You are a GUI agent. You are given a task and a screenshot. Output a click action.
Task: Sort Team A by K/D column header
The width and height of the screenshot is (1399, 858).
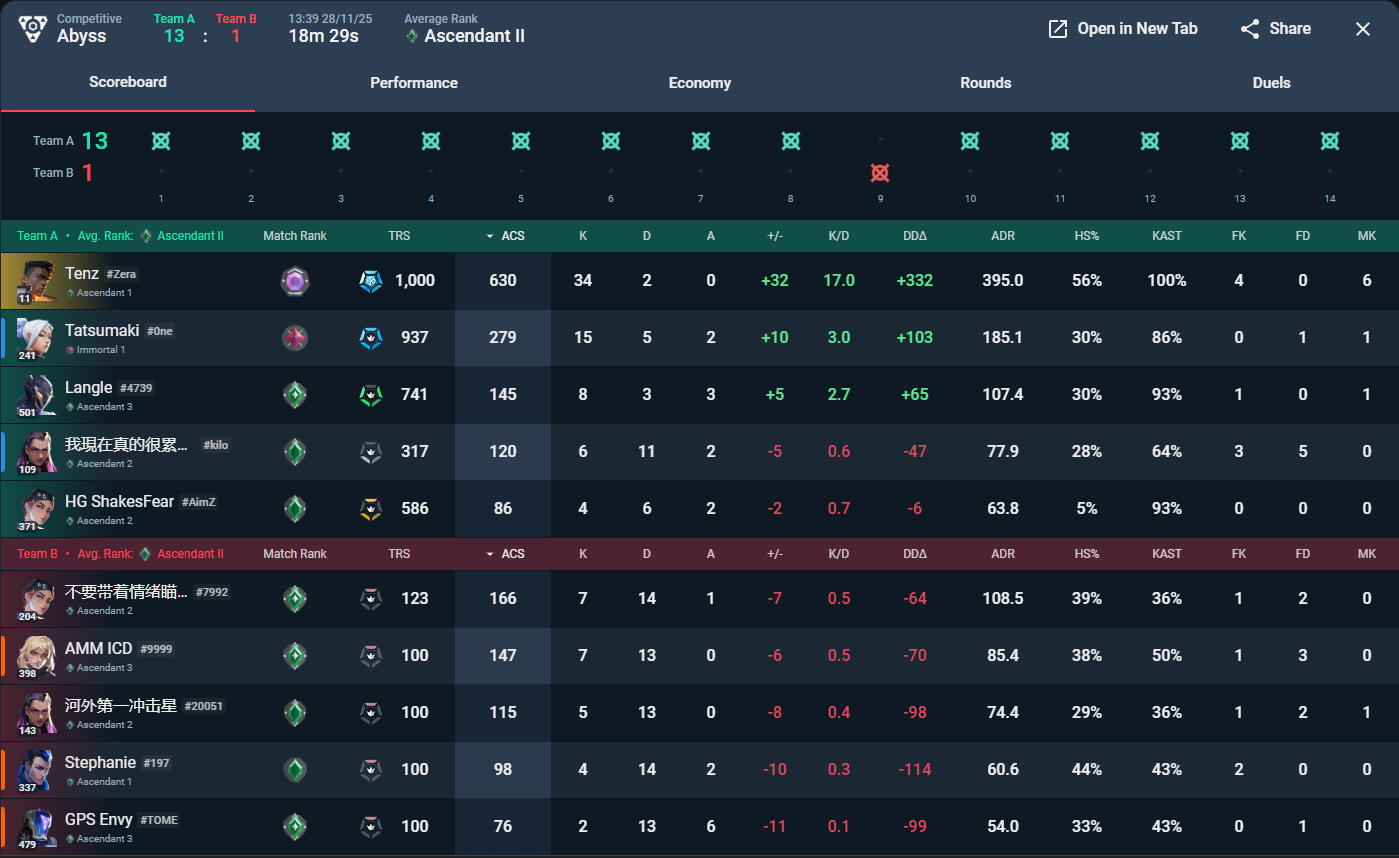click(x=838, y=236)
